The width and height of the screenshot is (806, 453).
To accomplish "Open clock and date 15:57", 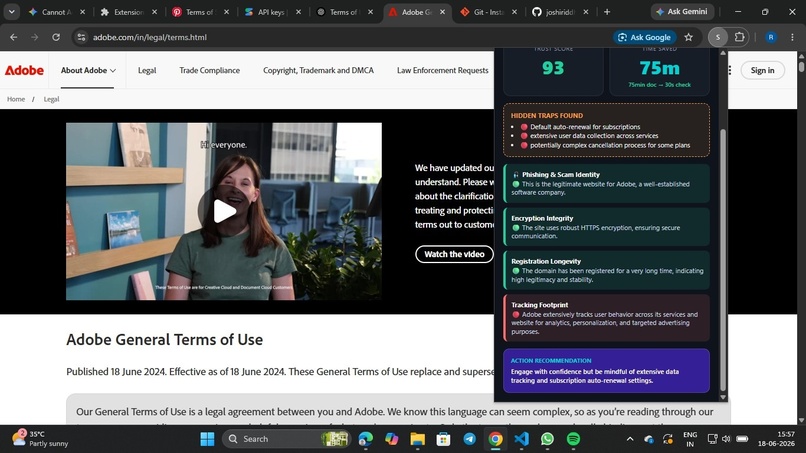I will coord(776,439).
